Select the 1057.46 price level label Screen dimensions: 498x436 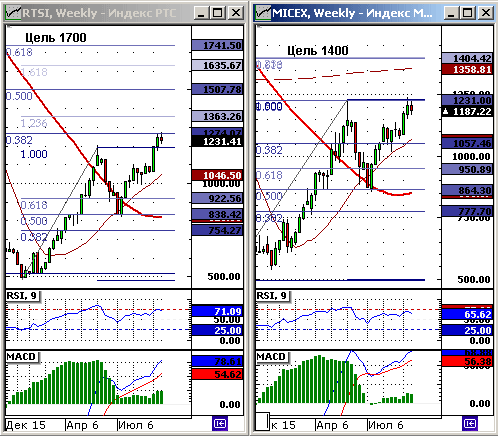467,143
